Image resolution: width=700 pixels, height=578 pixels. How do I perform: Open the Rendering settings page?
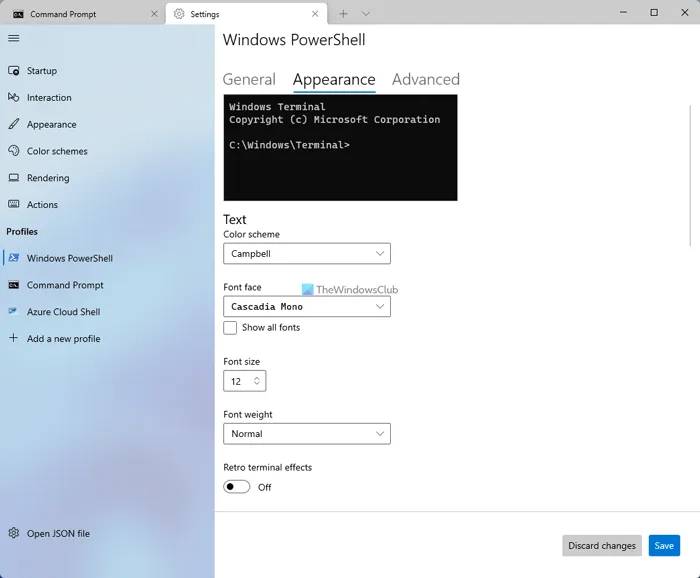(x=107, y=178)
